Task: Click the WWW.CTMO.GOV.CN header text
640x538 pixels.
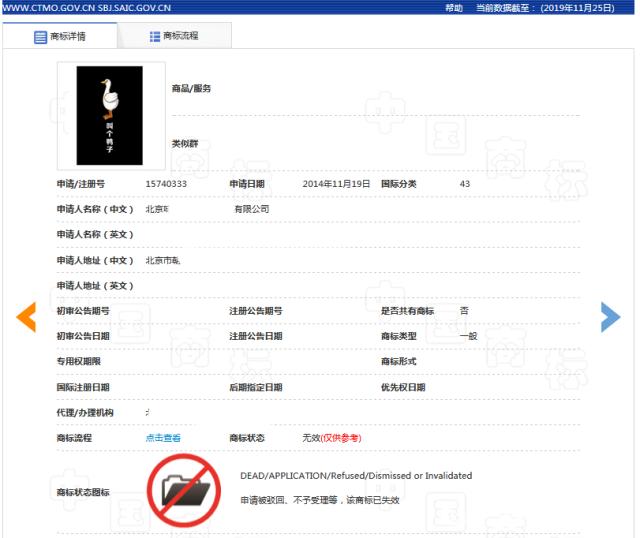Action: click(87, 8)
